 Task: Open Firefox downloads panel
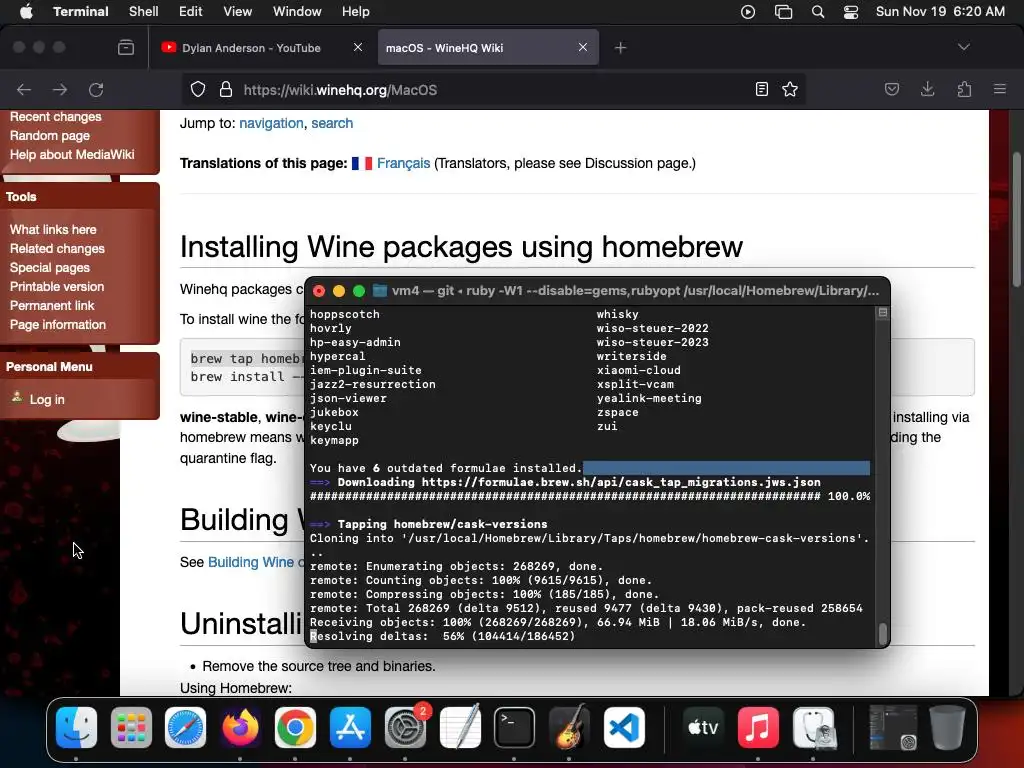click(927, 89)
